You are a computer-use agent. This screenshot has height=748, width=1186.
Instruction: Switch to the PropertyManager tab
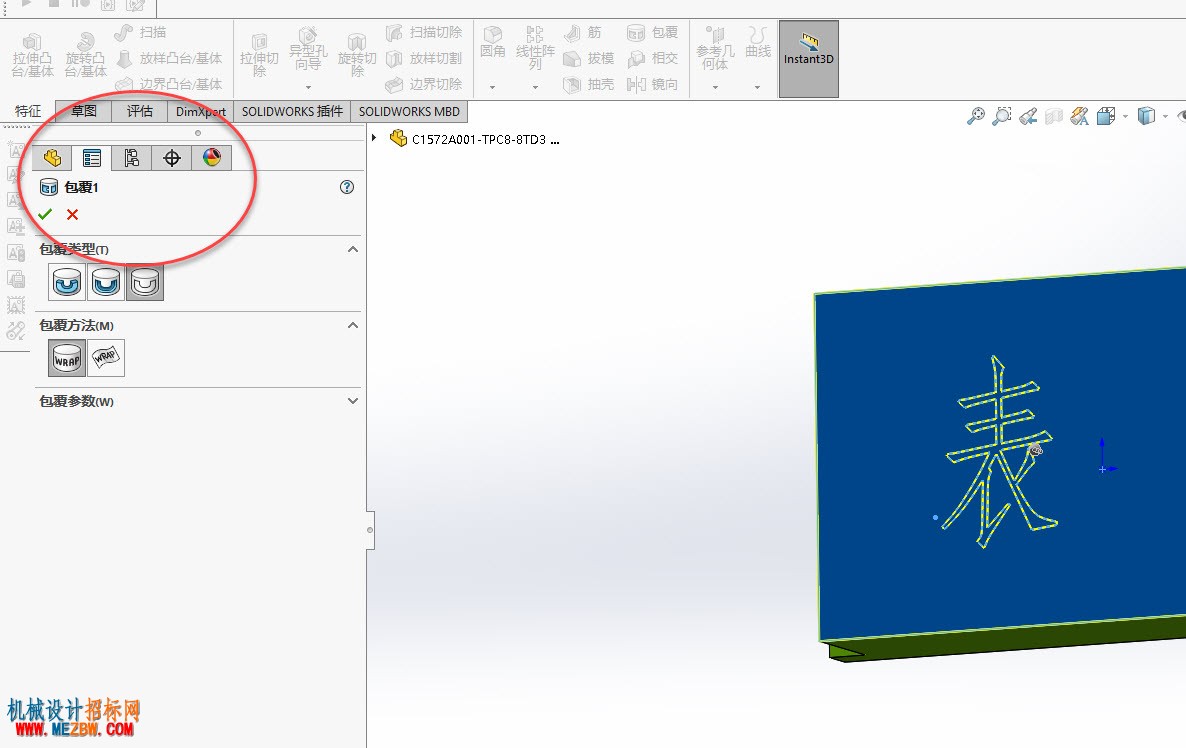[92, 157]
